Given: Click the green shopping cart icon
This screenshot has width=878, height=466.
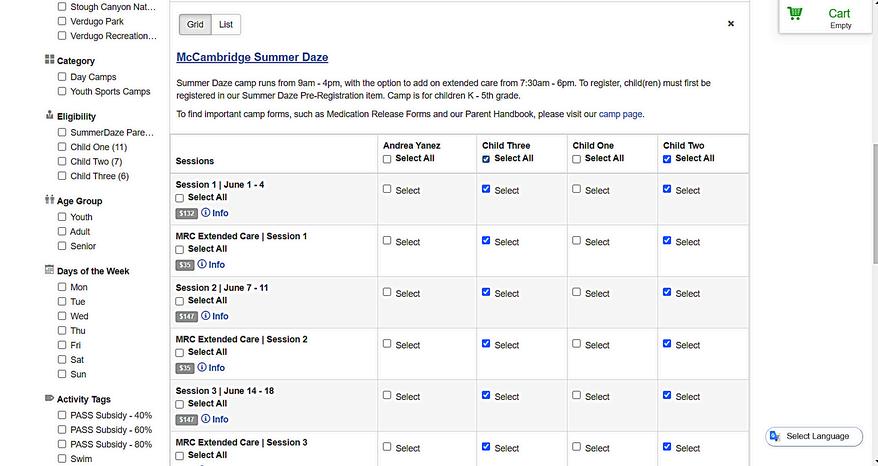Looking at the screenshot, I should pyautogui.click(x=795, y=14).
